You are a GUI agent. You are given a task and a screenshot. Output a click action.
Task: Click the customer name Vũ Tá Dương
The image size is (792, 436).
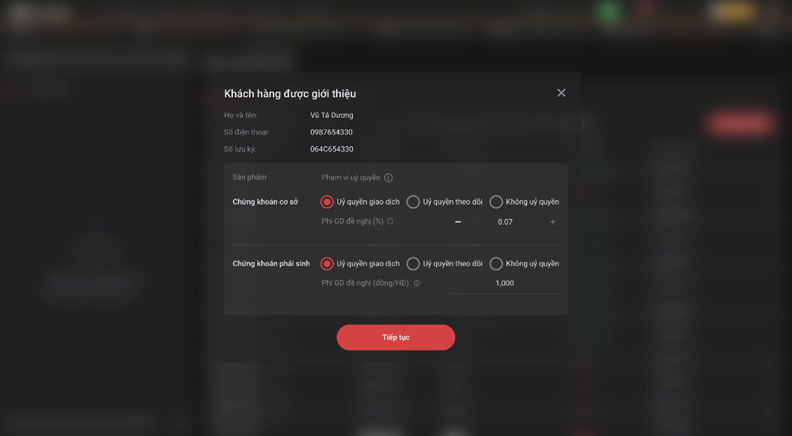tap(331, 115)
